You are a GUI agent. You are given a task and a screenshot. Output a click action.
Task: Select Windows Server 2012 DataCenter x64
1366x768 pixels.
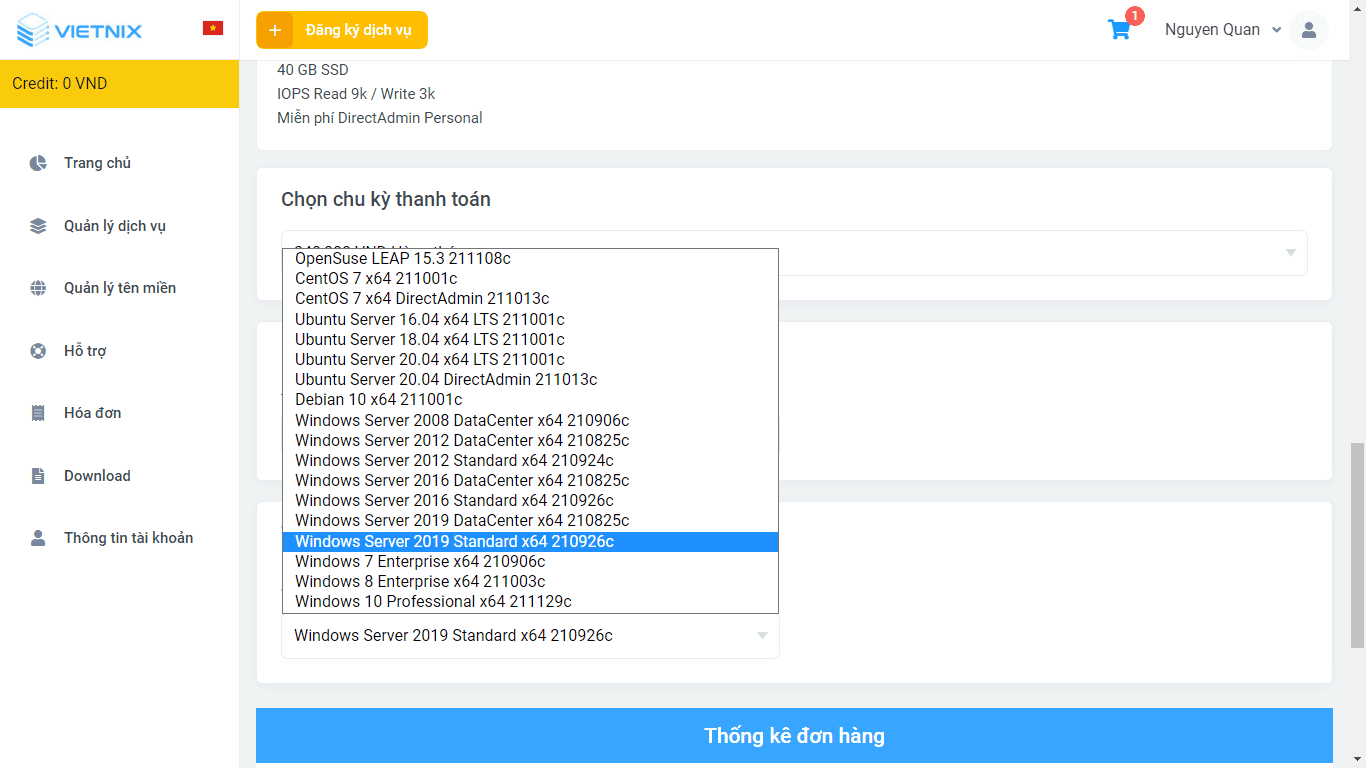click(x=530, y=440)
